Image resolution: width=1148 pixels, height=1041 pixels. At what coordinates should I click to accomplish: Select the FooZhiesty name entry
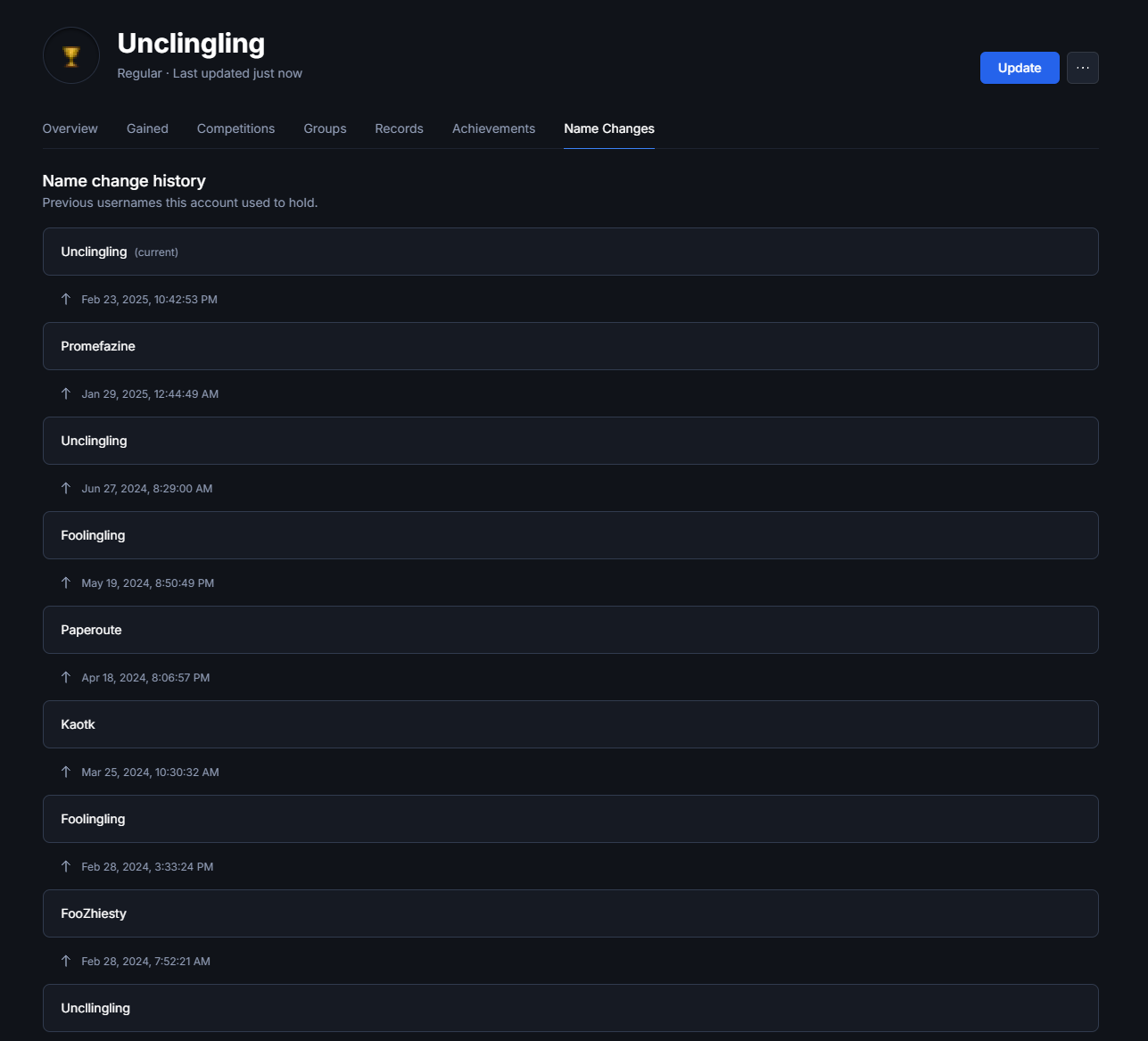point(571,913)
